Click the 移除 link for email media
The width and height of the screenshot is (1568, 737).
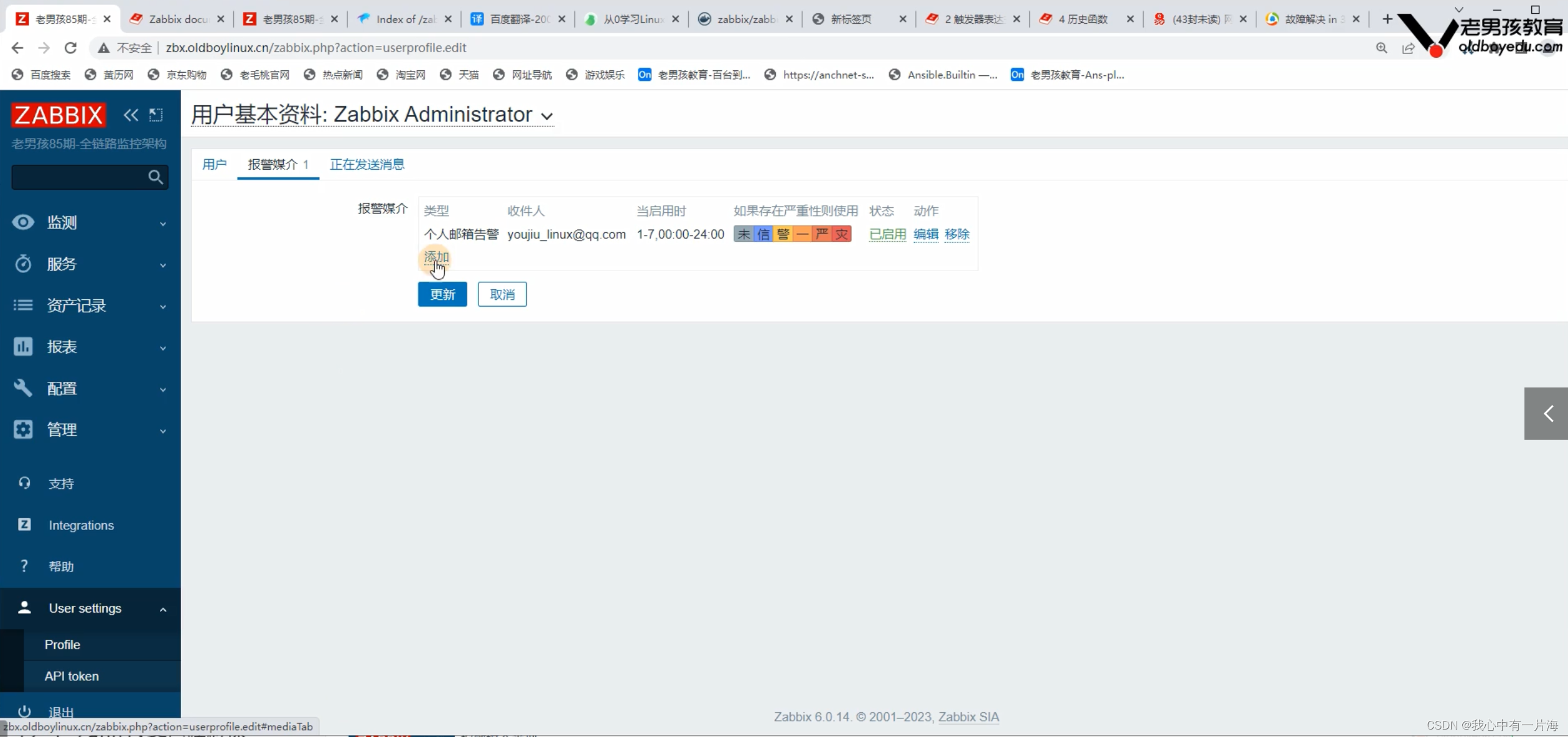pos(957,234)
